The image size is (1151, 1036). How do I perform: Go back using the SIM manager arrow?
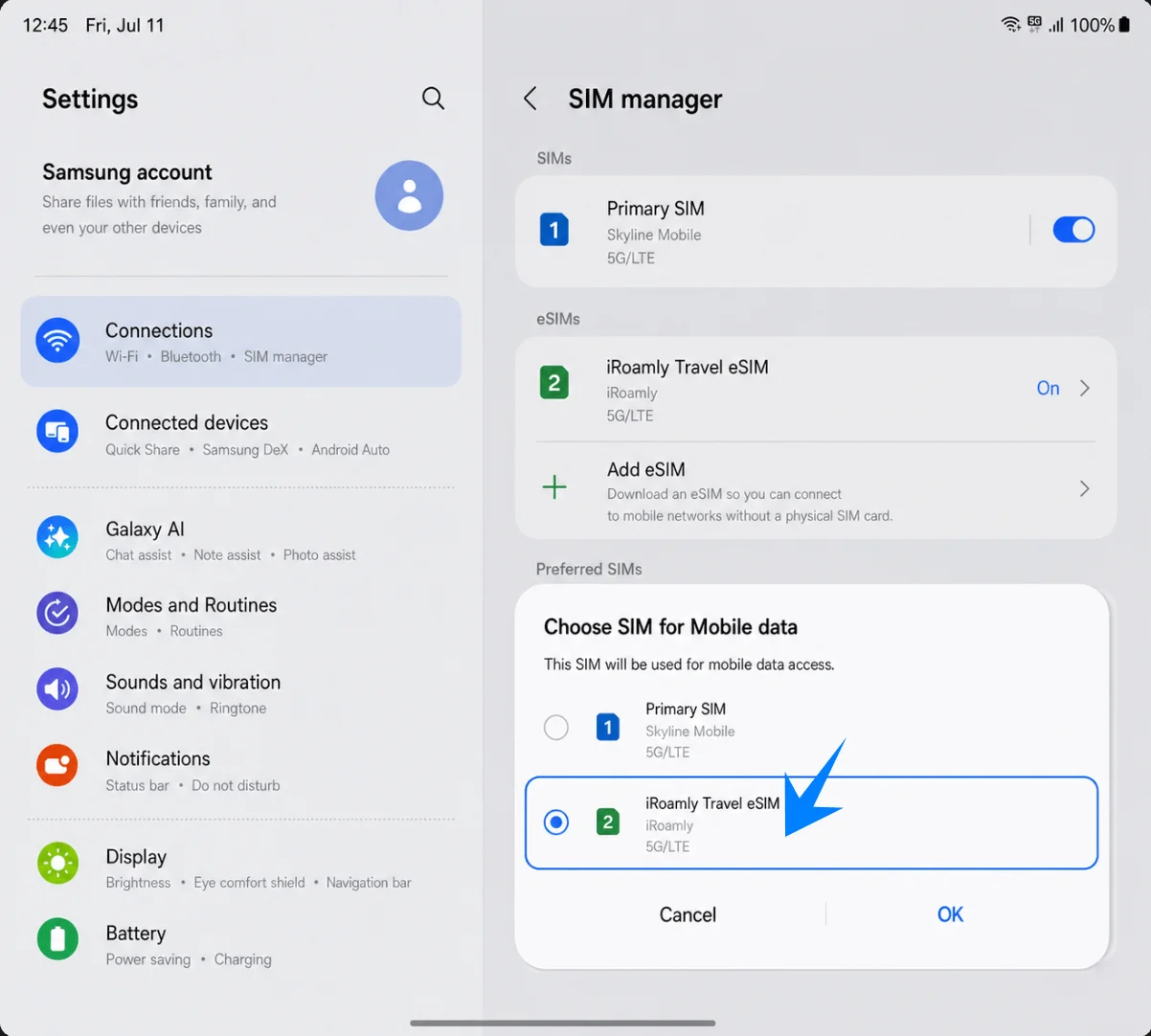click(530, 99)
